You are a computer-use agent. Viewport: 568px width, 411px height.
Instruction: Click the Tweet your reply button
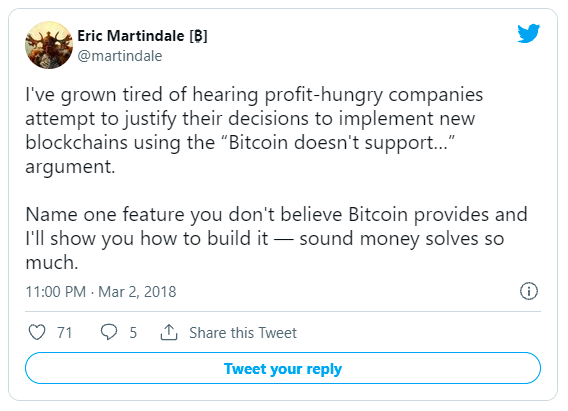point(283,368)
